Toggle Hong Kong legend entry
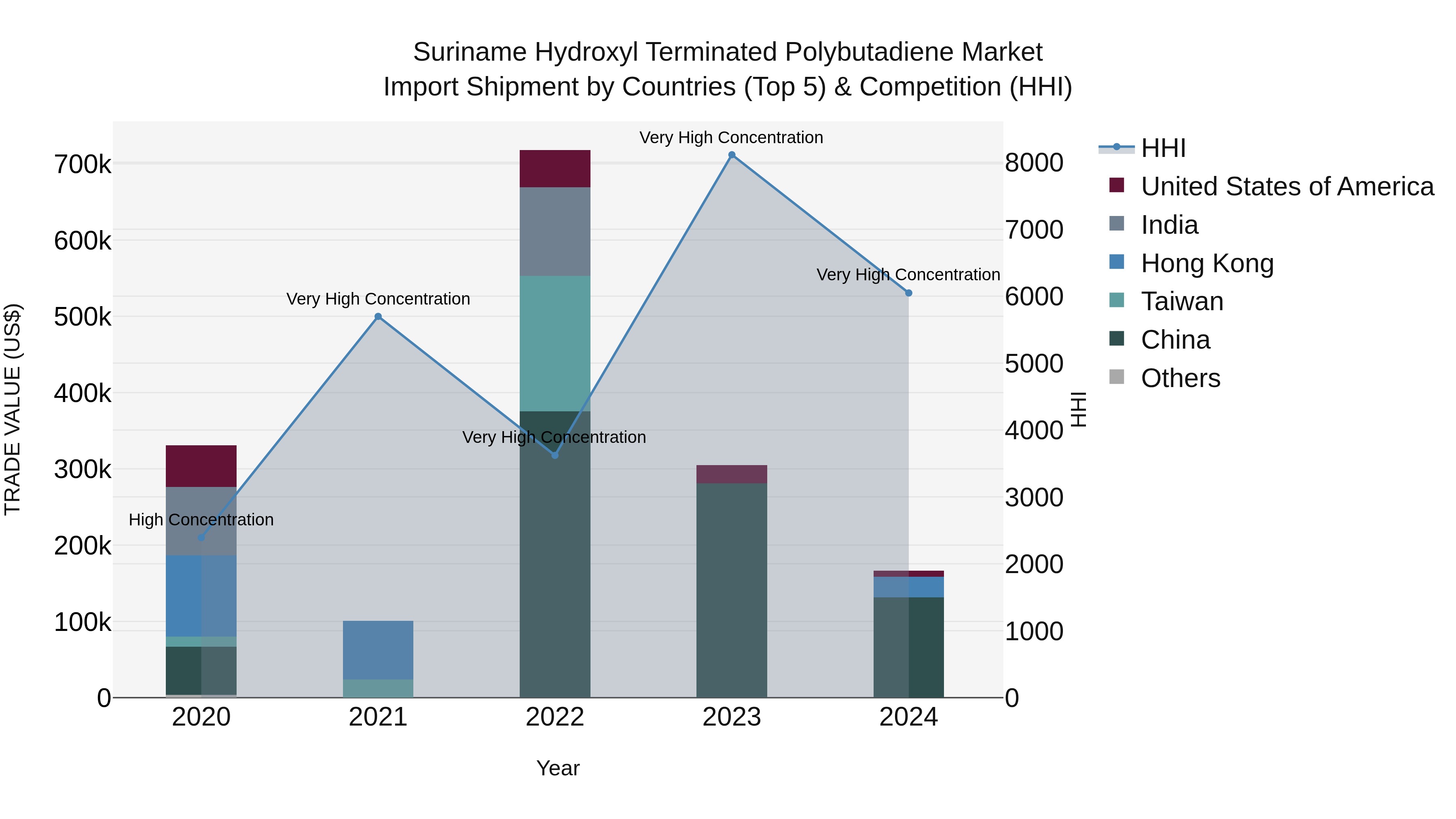1456x819 pixels. [x=1191, y=263]
